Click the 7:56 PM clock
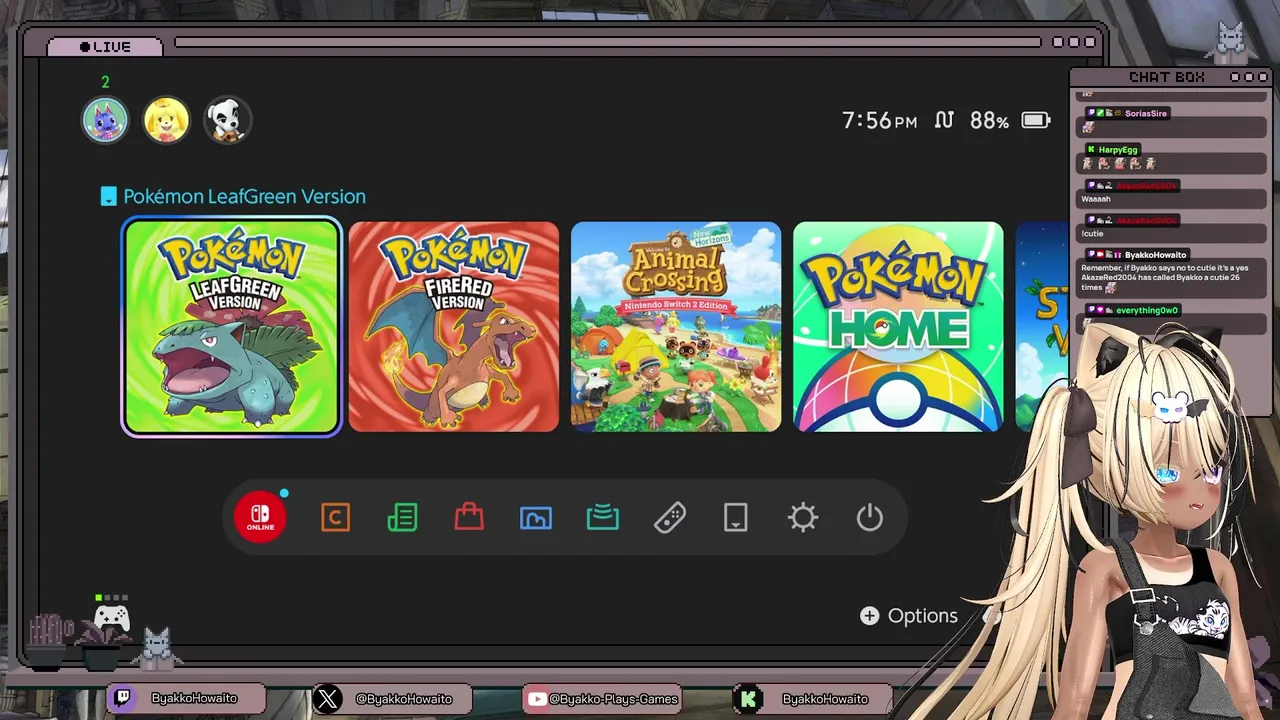 (x=879, y=120)
